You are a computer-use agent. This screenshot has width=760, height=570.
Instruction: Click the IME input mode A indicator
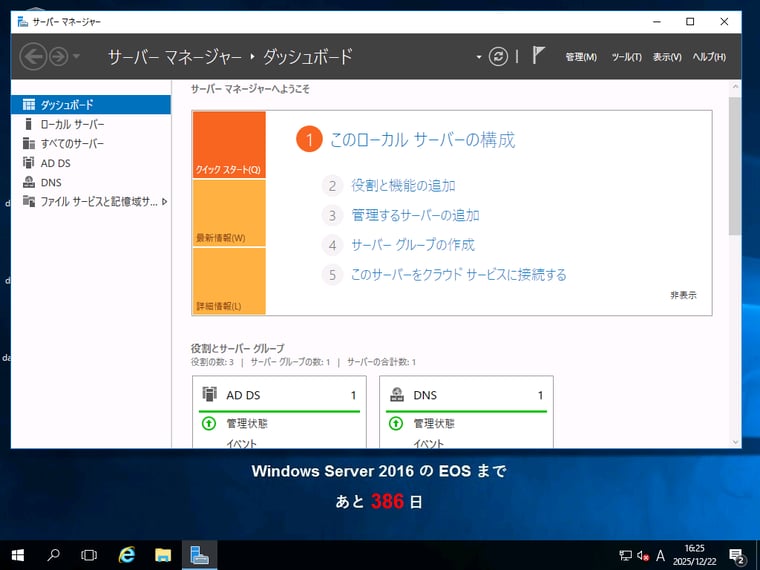click(660, 555)
